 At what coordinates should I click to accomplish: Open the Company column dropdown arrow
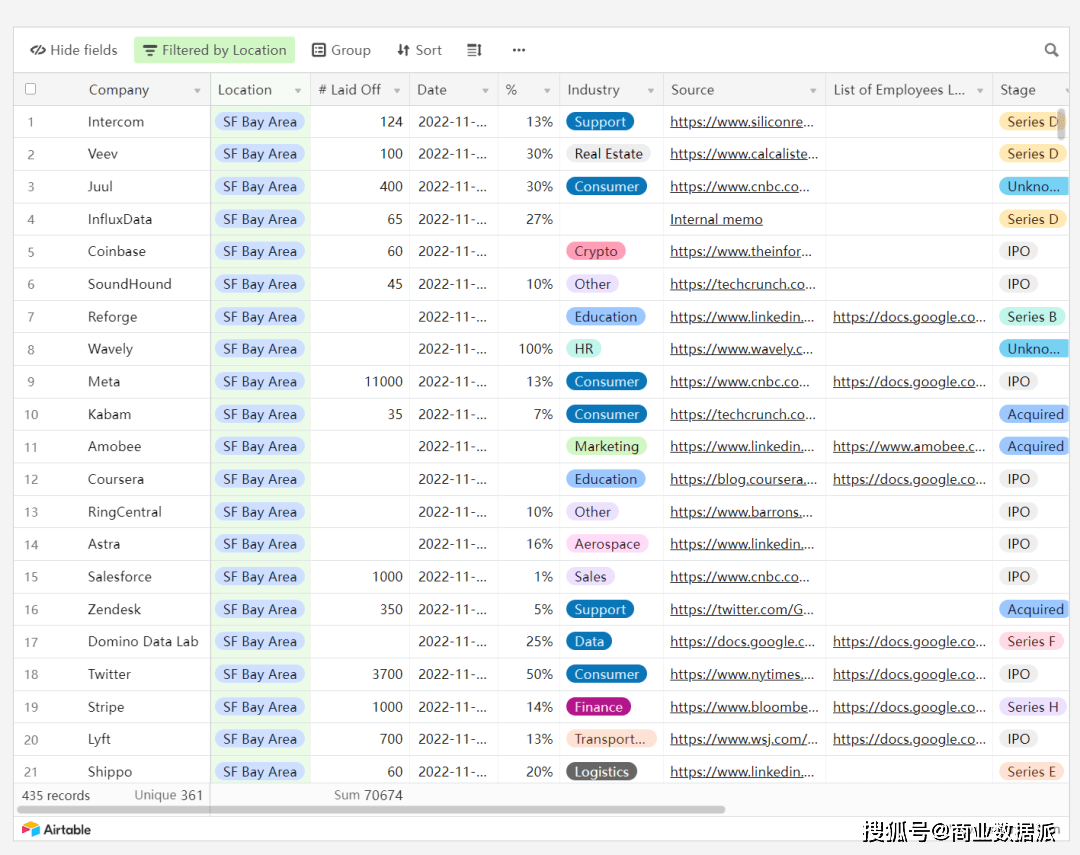click(x=197, y=90)
